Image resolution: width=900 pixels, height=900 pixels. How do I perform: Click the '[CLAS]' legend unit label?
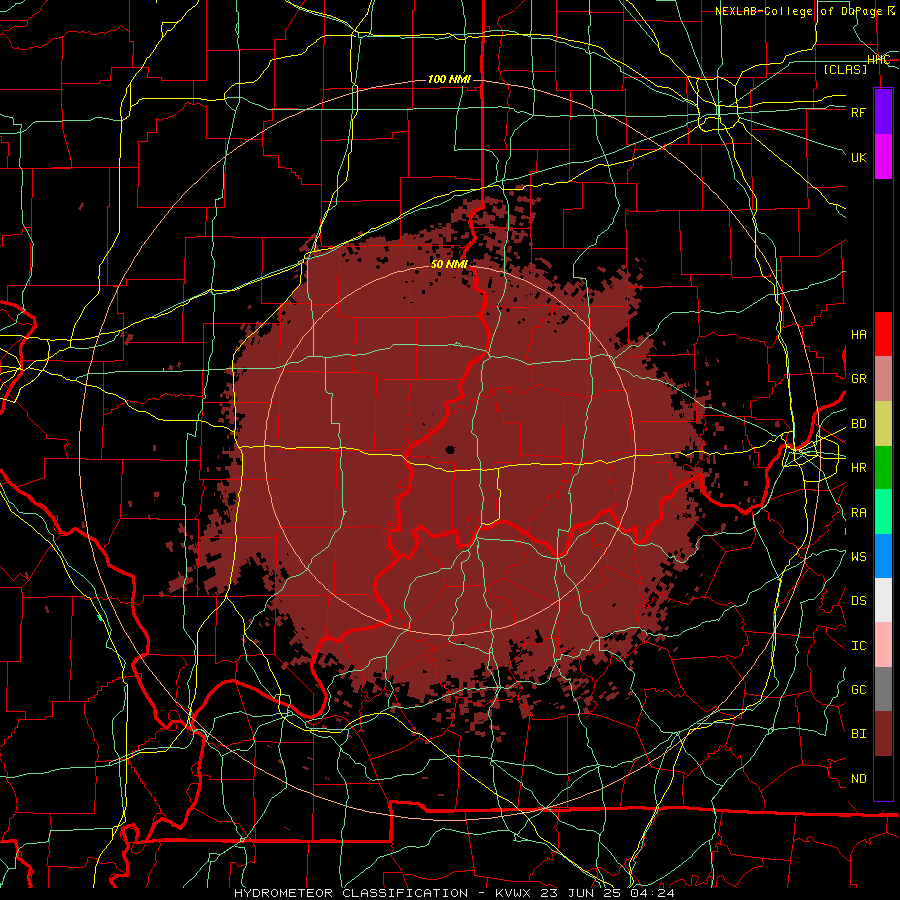[x=845, y=69]
